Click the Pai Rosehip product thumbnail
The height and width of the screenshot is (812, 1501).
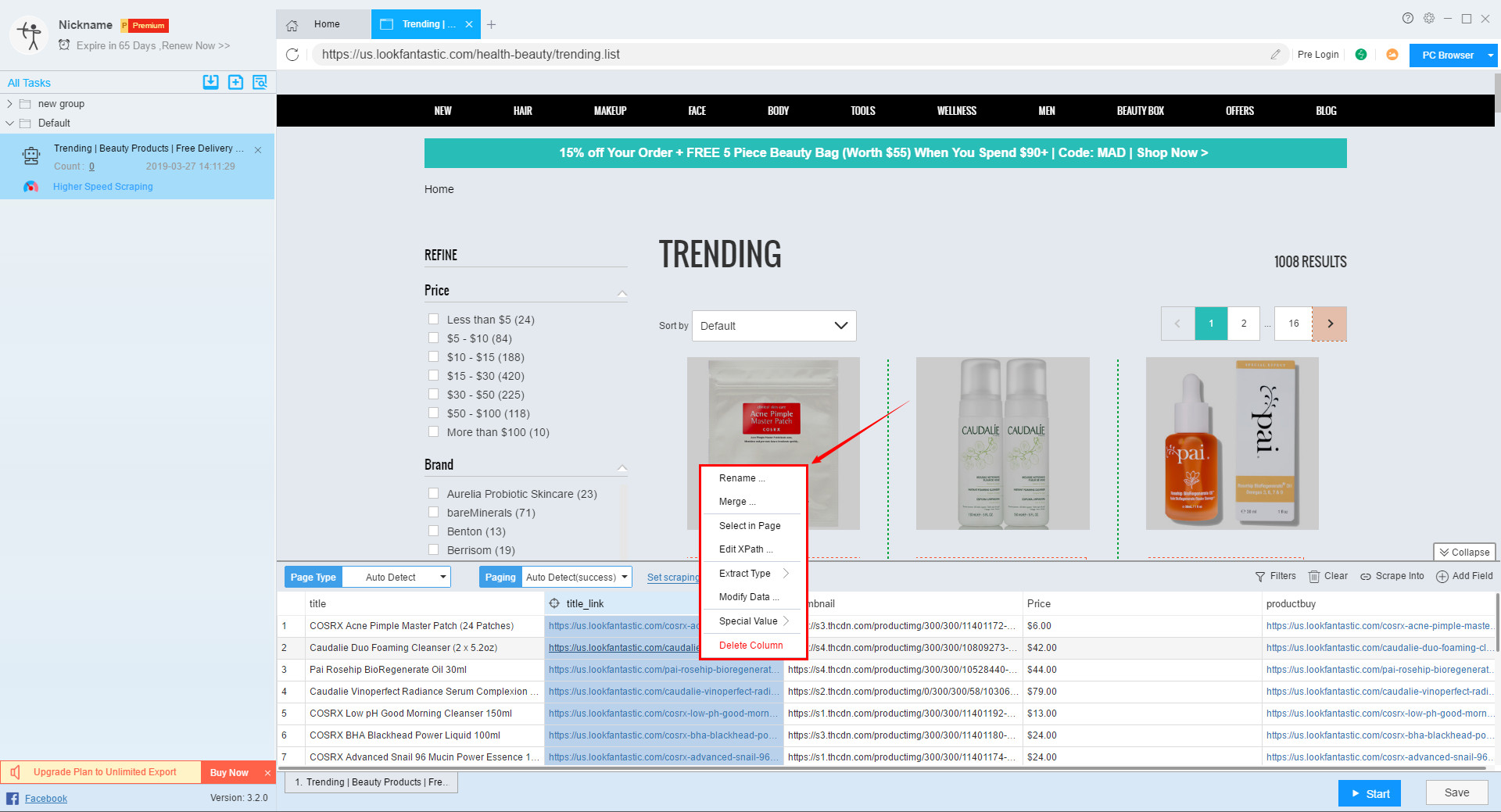[x=1232, y=443]
